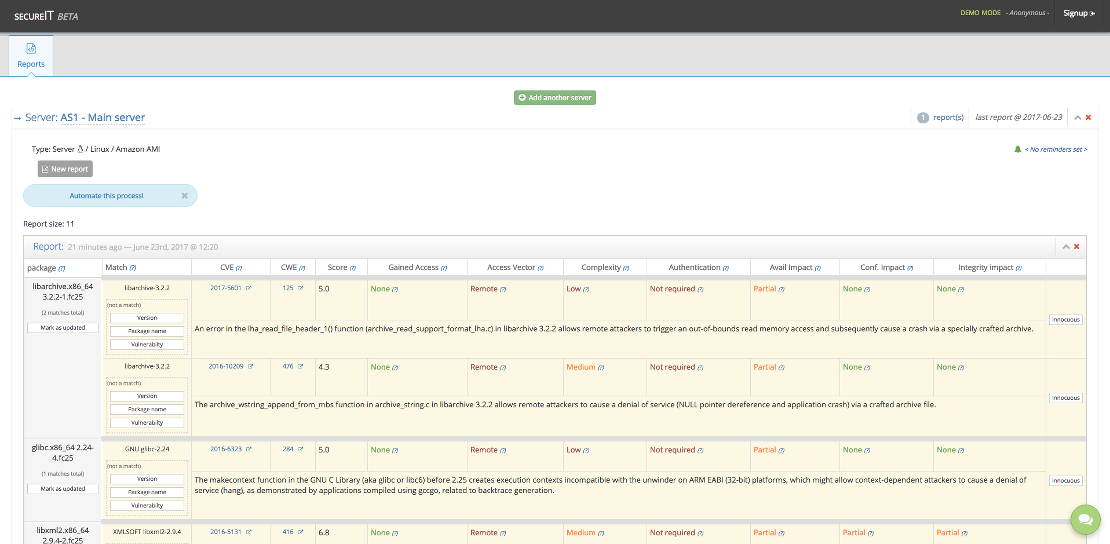Expand the 1 report(s) link
The width and height of the screenshot is (1110, 544).
pos(947,118)
